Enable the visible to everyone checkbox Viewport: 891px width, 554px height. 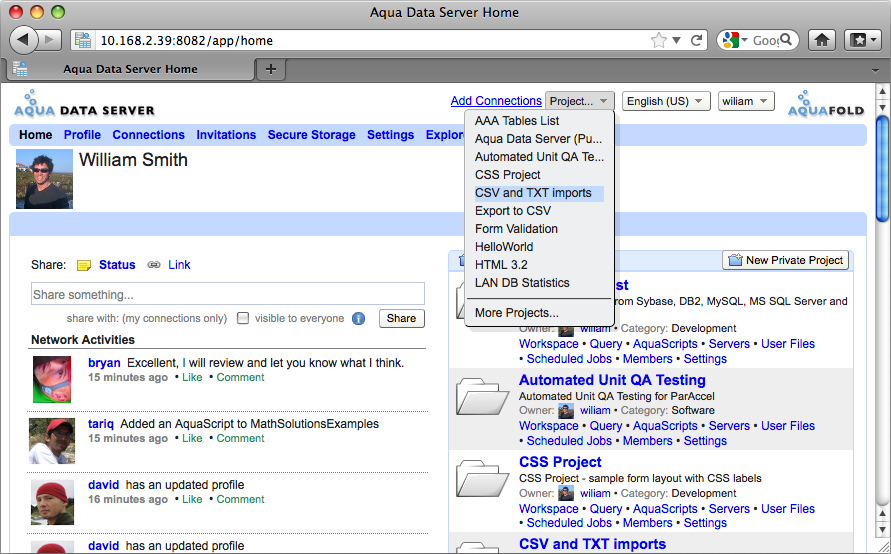point(242,319)
